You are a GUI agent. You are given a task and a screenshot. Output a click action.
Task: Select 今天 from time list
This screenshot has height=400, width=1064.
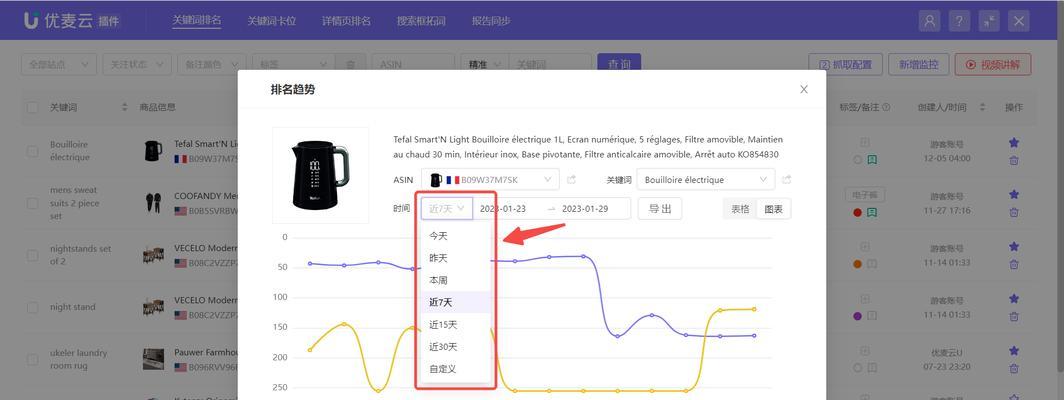[x=456, y=236]
